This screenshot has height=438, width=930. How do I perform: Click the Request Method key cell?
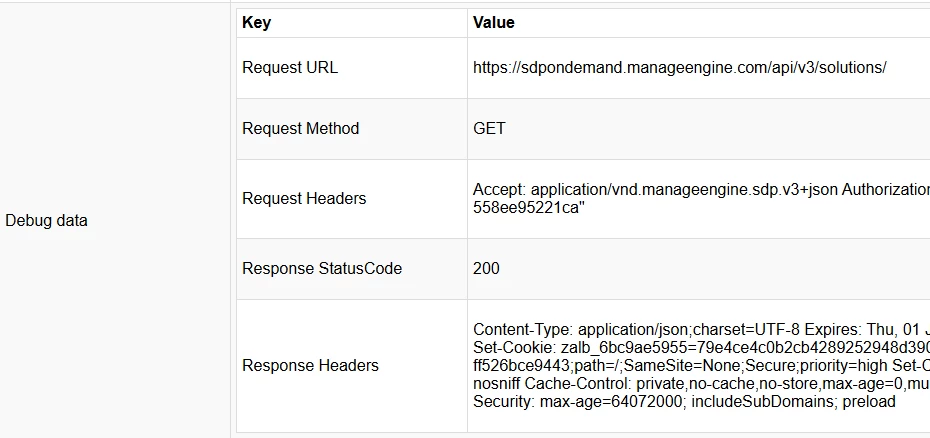pyautogui.click(x=352, y=129)
